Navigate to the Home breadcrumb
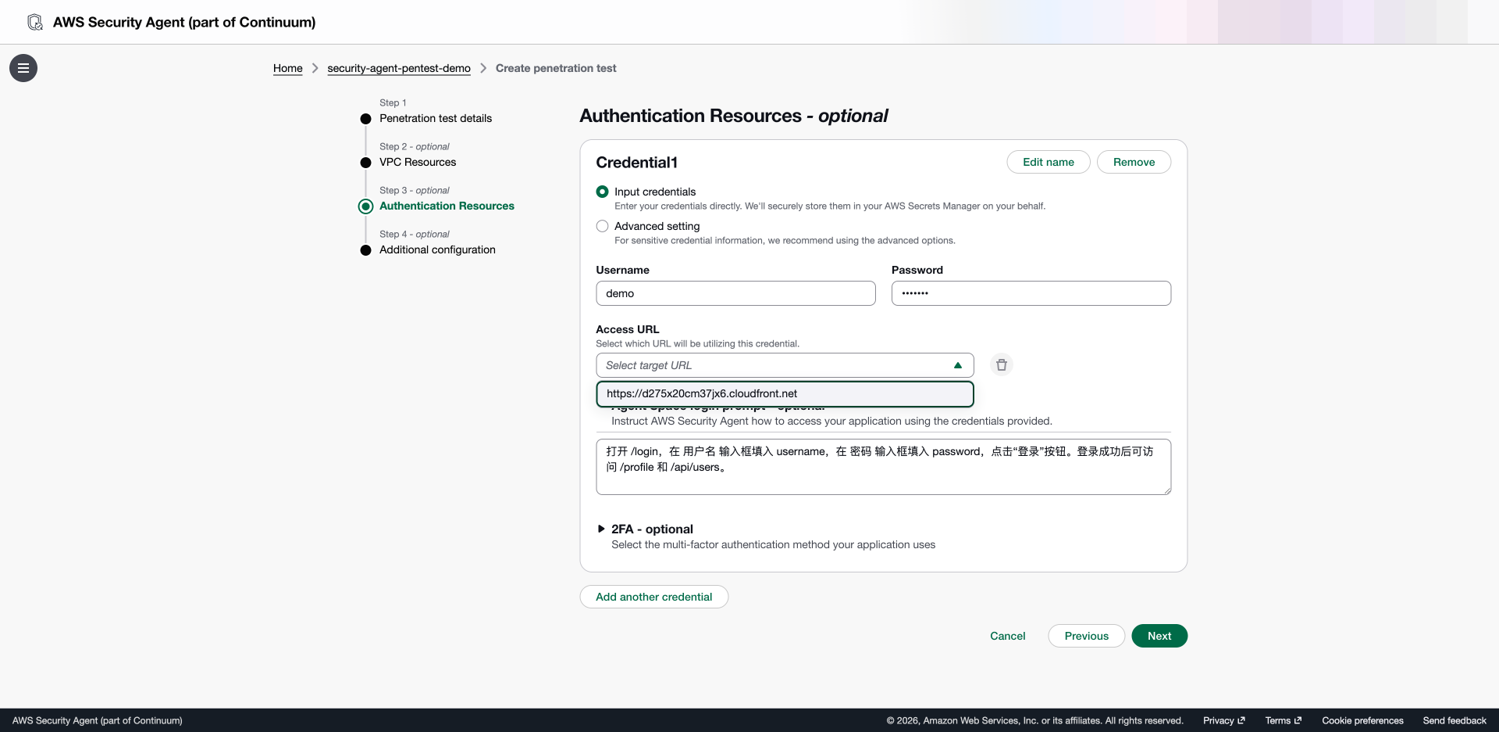Screen dimensions: 1499x732 [x=288, y=68]
